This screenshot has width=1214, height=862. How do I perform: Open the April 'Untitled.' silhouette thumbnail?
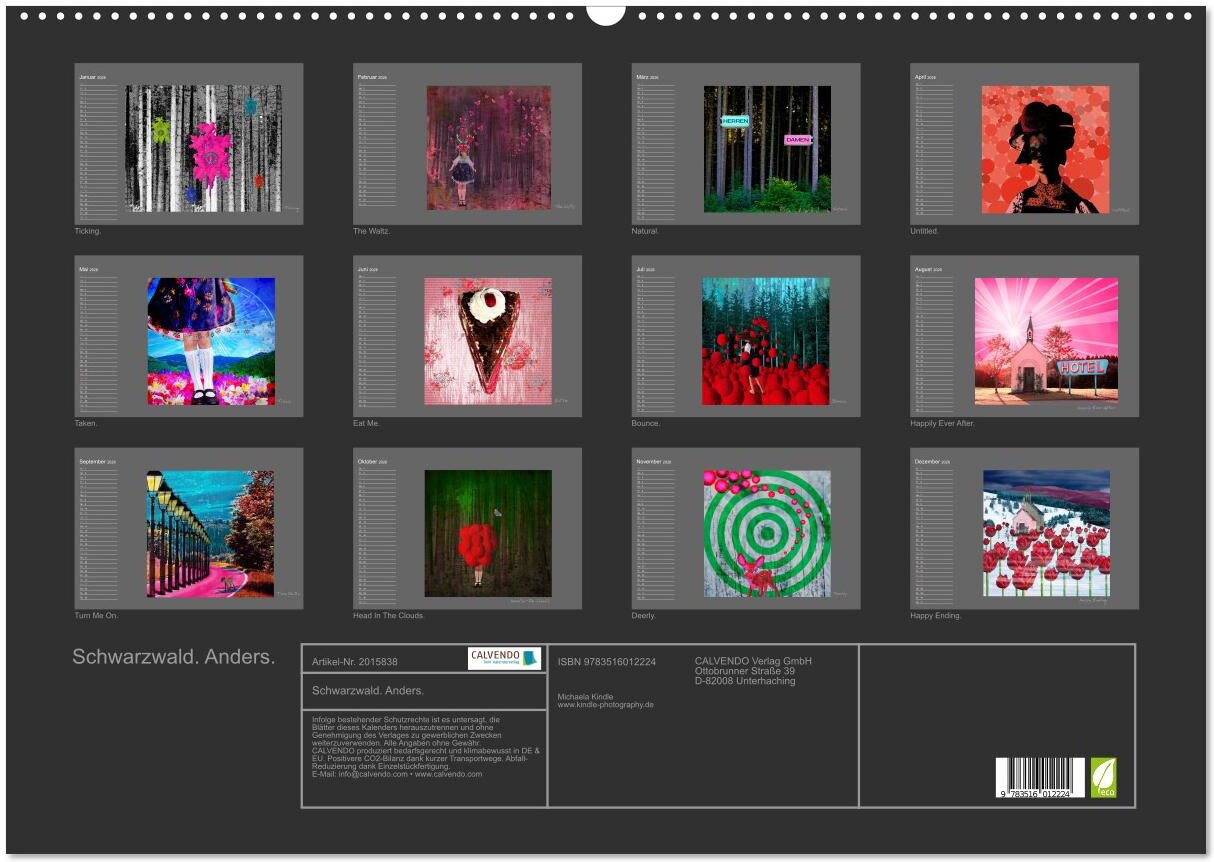click(1024, 144)
